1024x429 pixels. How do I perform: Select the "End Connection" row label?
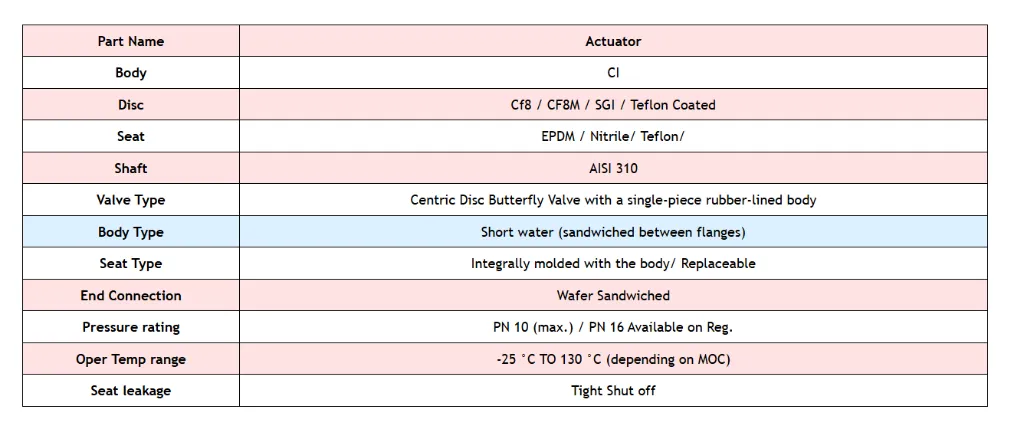point(131,296)
